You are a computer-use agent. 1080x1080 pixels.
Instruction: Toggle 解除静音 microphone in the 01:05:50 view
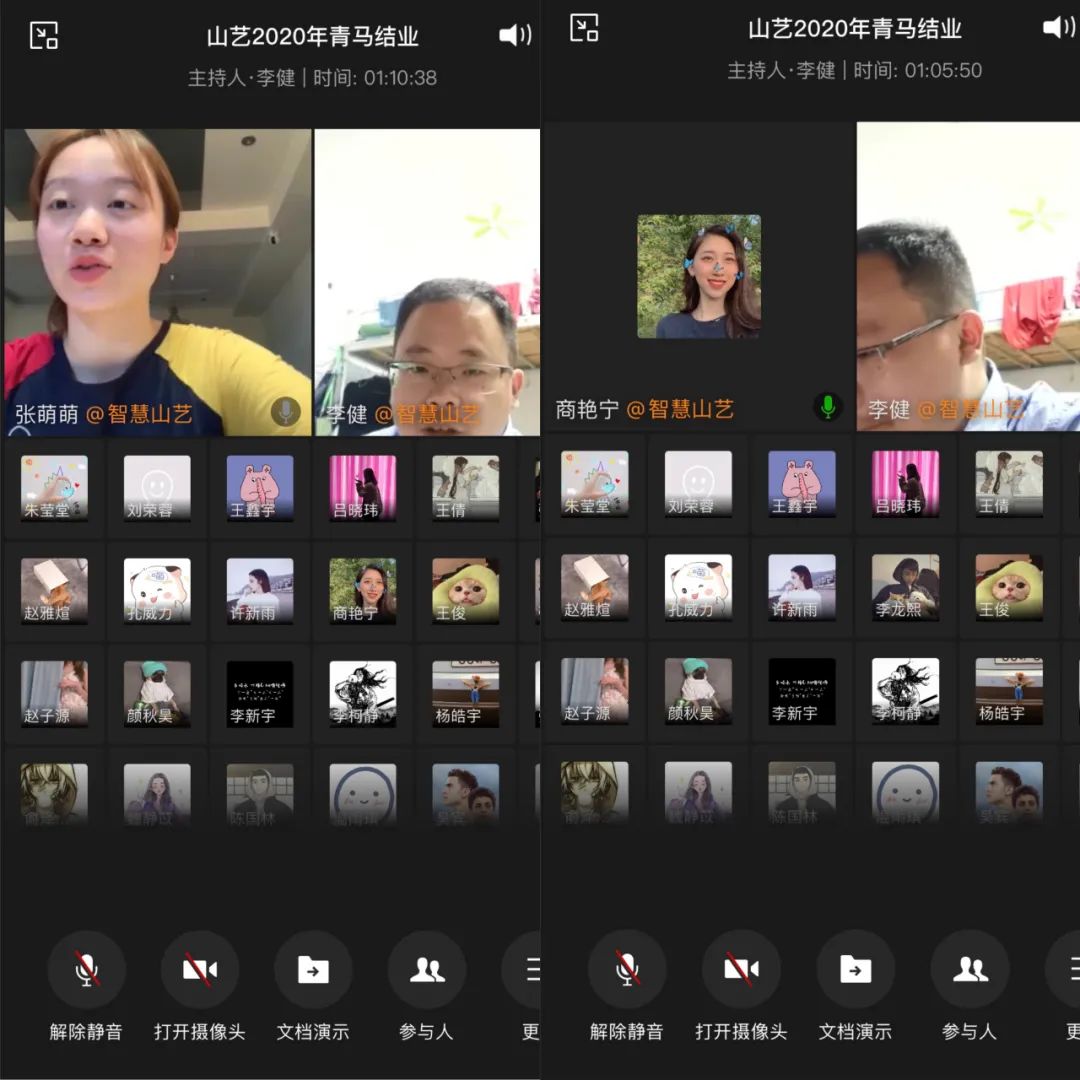coord(627,970)
